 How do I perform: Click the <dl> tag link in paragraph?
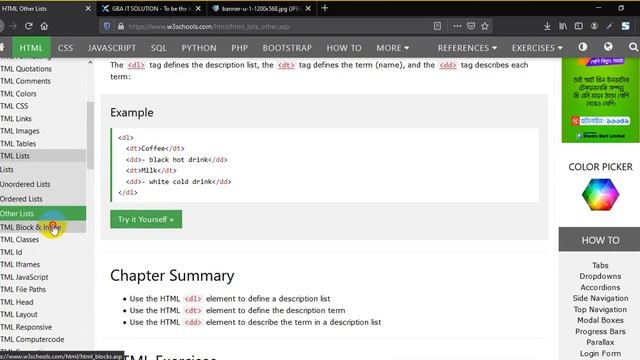(136, 65)
